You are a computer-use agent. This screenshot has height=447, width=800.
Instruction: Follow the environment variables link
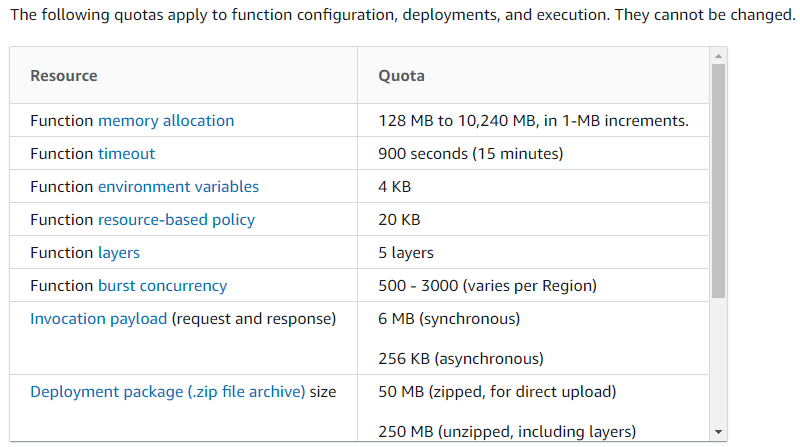[178, 187]
